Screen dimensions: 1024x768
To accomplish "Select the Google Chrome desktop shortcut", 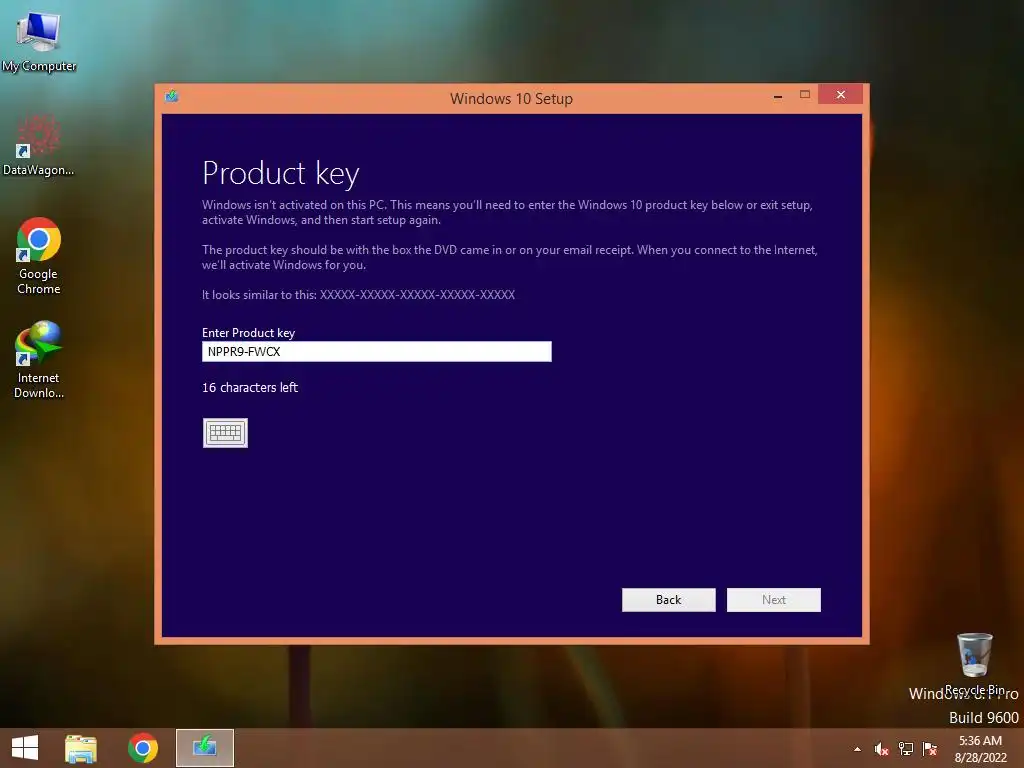I will click(x=39, y=256).
